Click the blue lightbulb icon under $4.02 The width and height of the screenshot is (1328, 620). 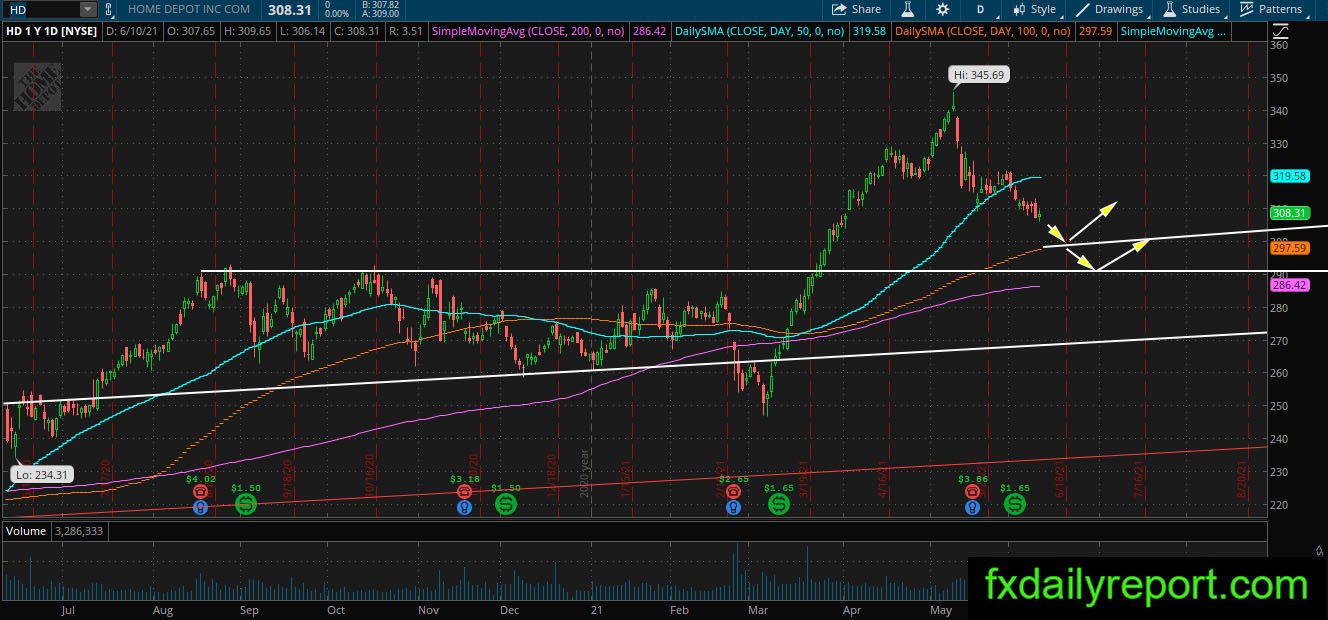(x=200, y=507)
